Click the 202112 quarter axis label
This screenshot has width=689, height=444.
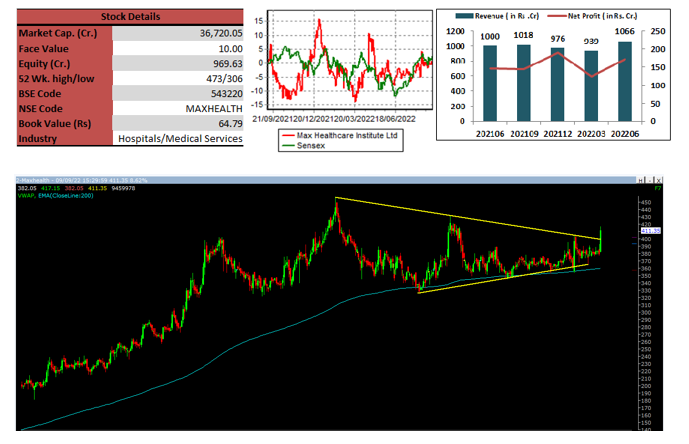(558, 134)
